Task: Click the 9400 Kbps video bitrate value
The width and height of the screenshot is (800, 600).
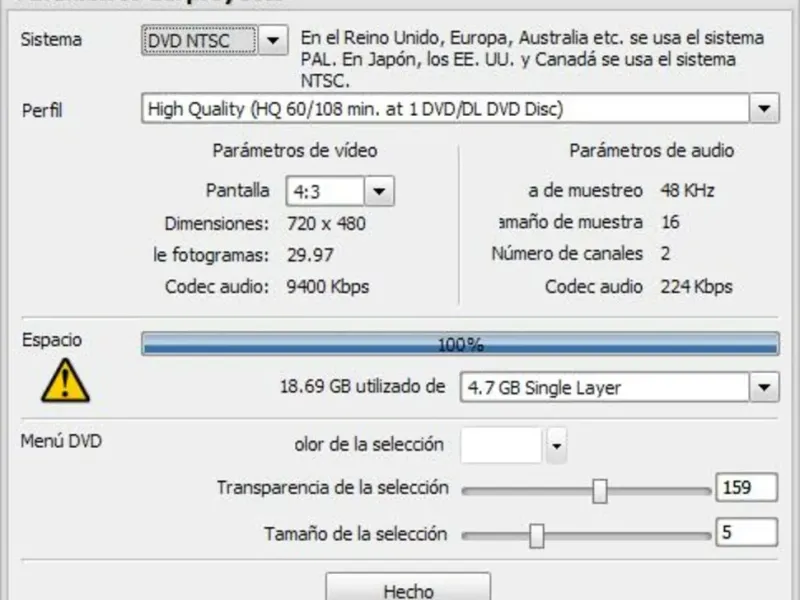Action: pyautogui.click(x=328, y=287)
